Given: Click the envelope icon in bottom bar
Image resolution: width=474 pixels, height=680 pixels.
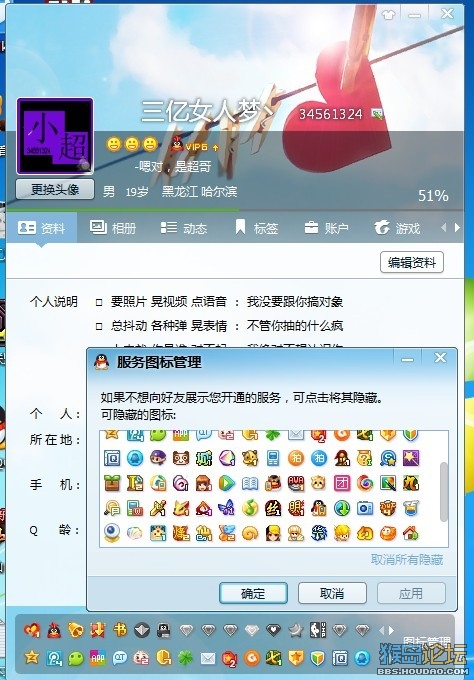Looking at the screenshot, I should click(208, 659).
